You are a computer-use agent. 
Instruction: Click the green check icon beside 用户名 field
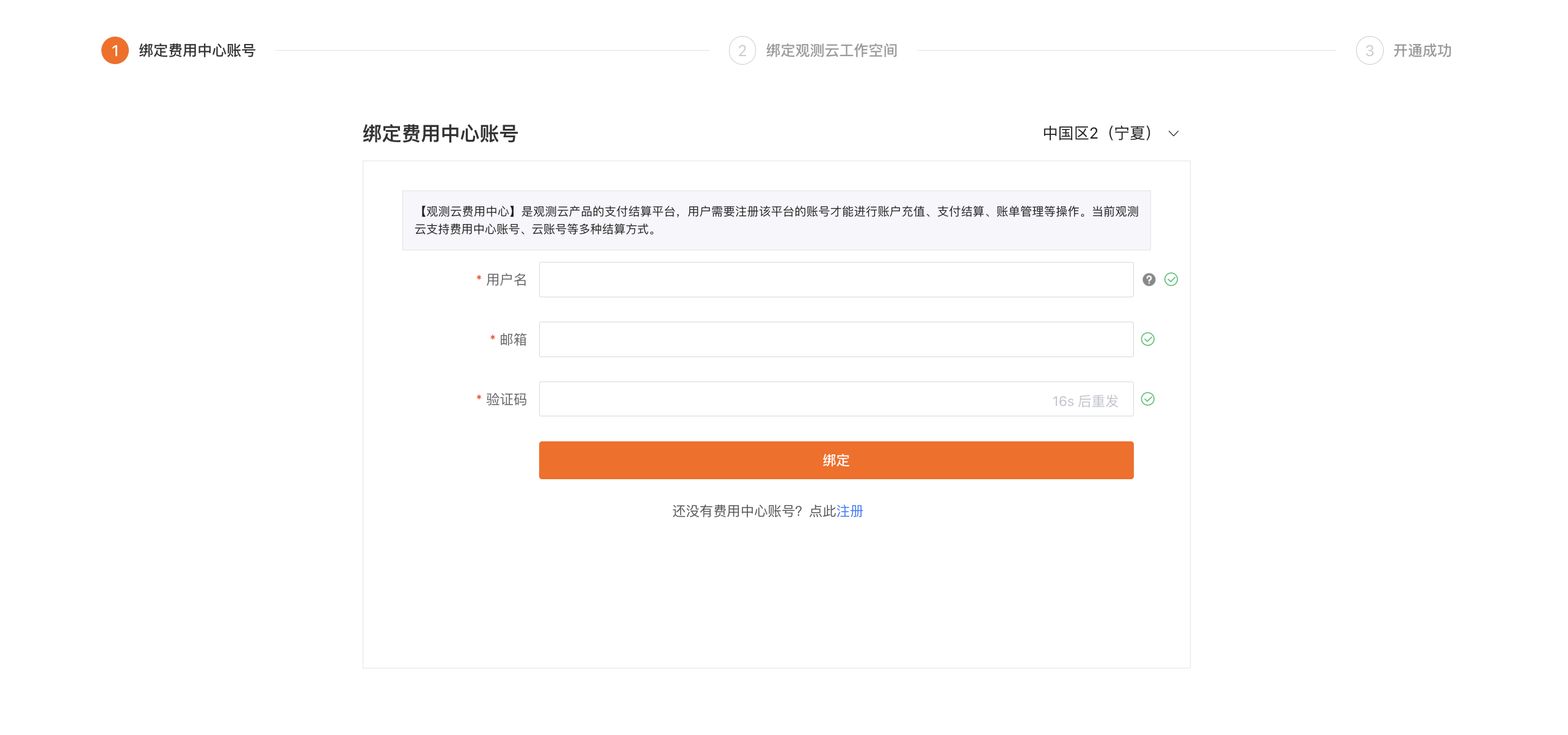click(x=1171, y=280)
